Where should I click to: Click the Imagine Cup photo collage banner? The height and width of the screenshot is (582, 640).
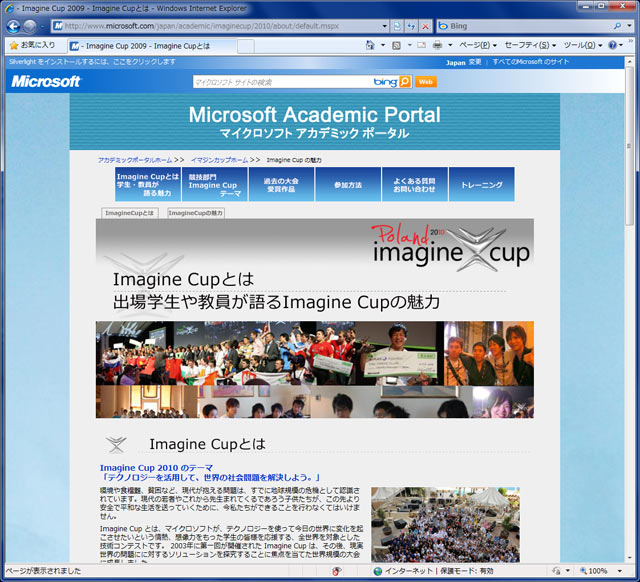click(315, 369)
